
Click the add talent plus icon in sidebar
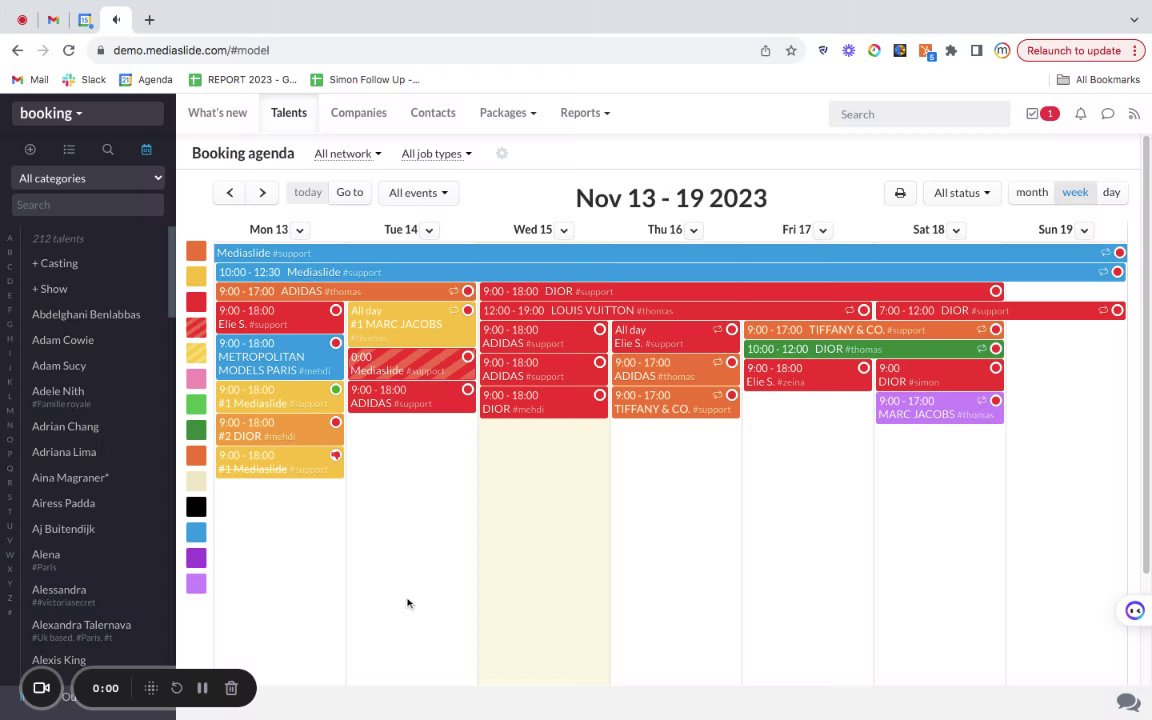[x=30, y=149]
